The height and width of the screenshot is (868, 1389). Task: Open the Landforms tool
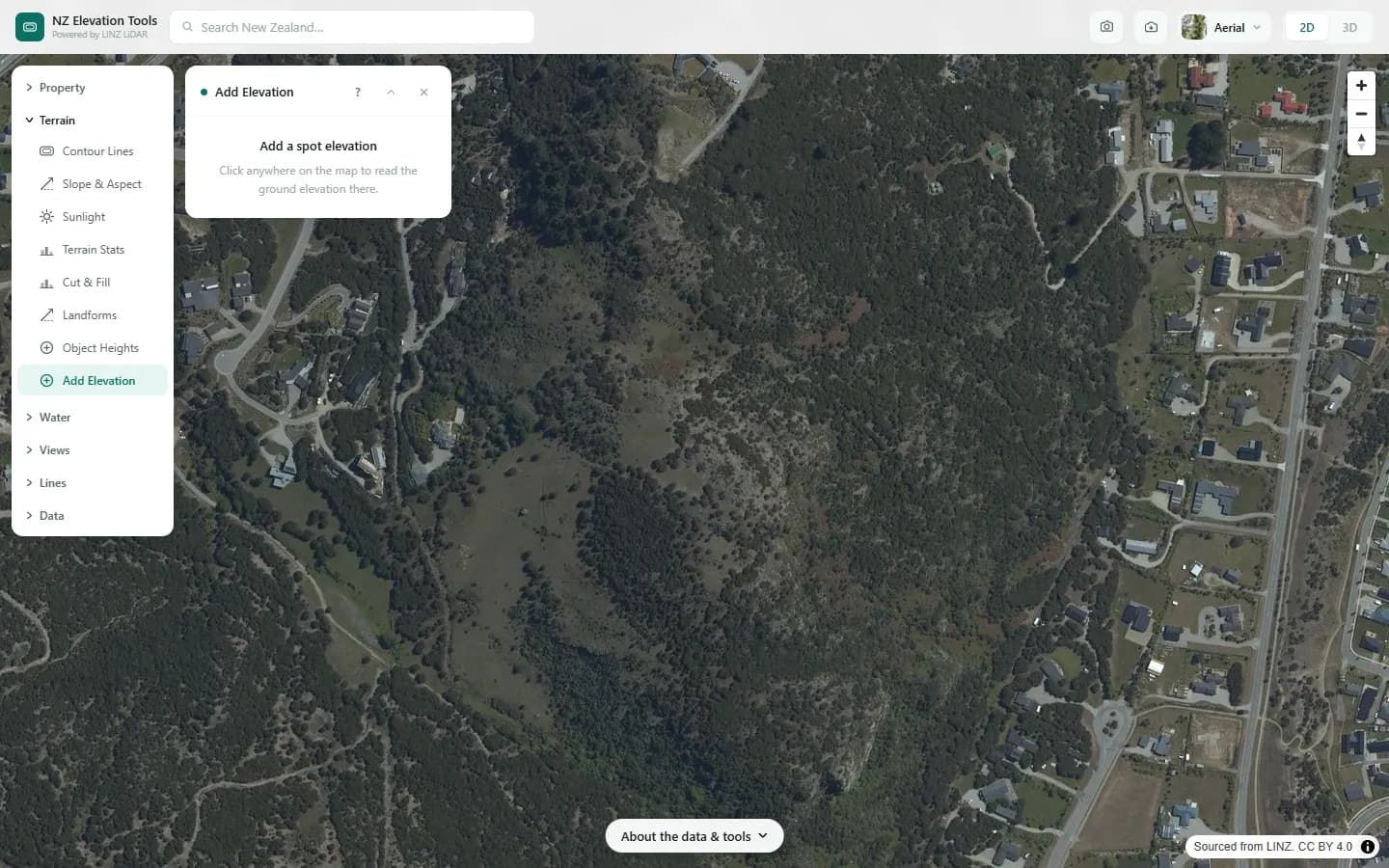[93, 315]
